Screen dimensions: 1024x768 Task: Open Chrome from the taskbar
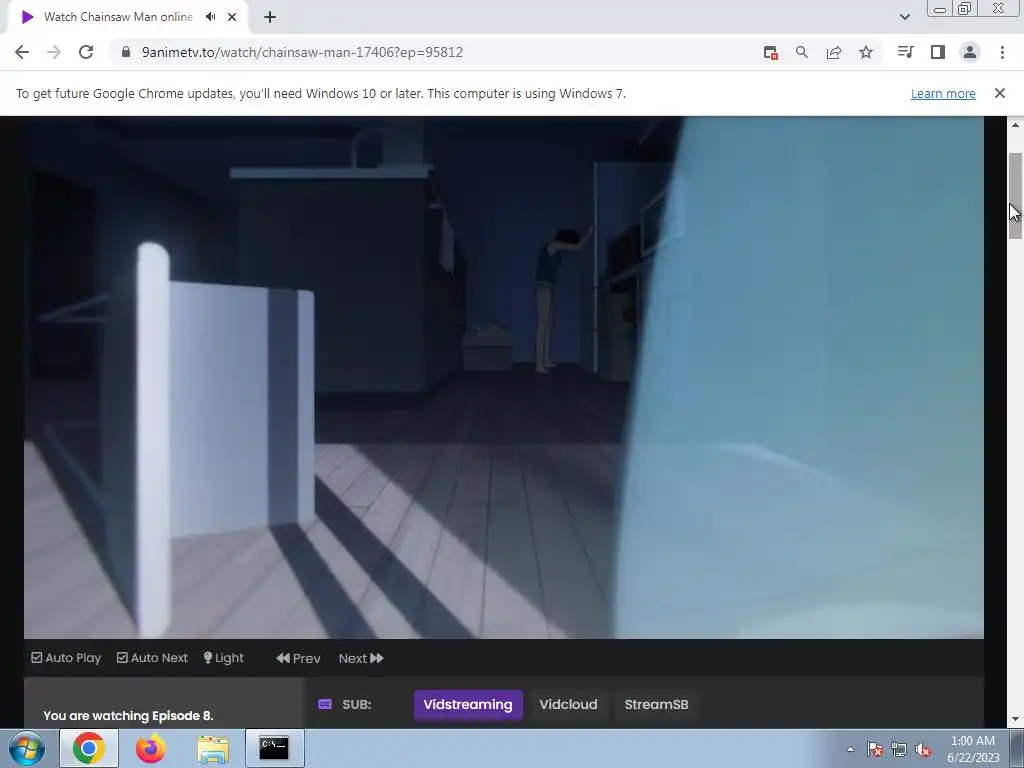click(x=89, y=748)
